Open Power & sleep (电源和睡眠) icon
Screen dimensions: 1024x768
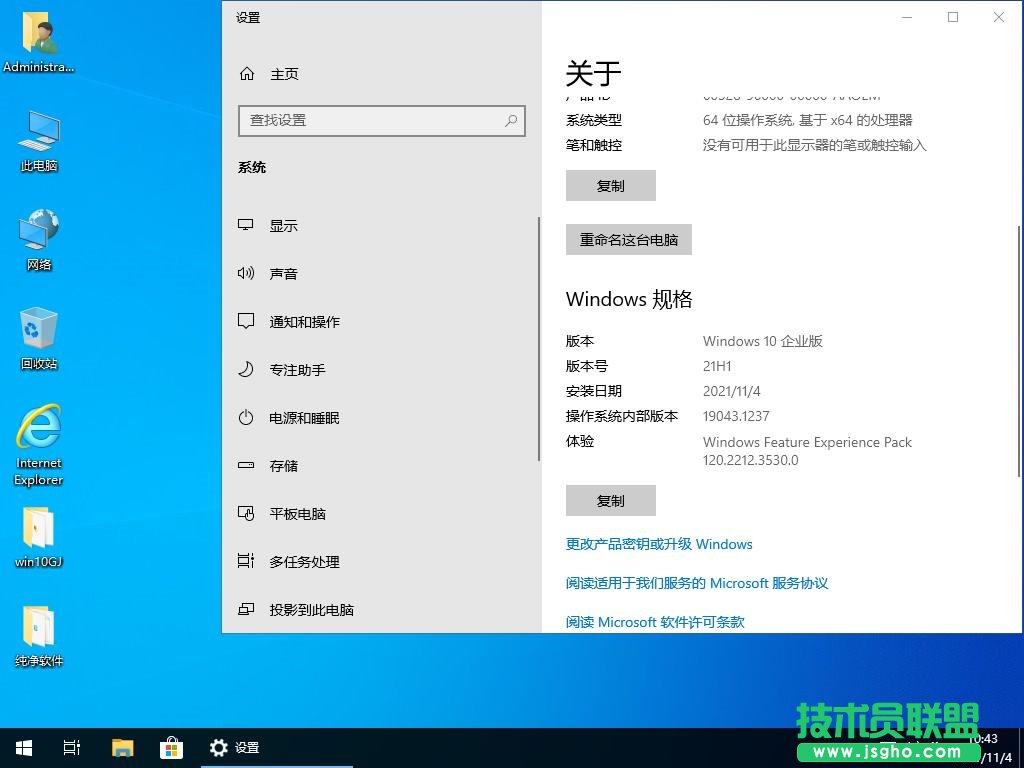tap(246, 418)
